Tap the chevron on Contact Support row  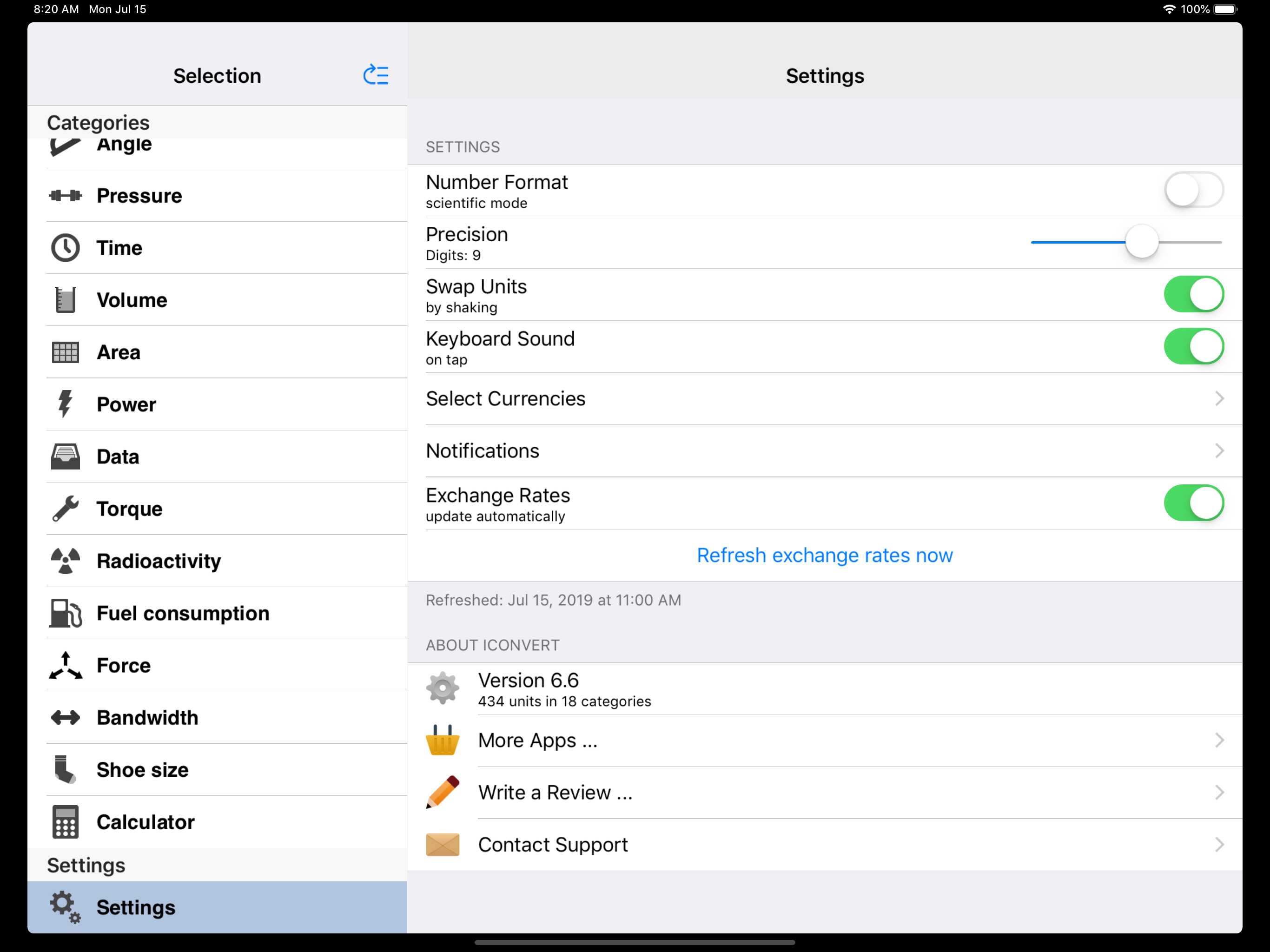point(1219,845)
